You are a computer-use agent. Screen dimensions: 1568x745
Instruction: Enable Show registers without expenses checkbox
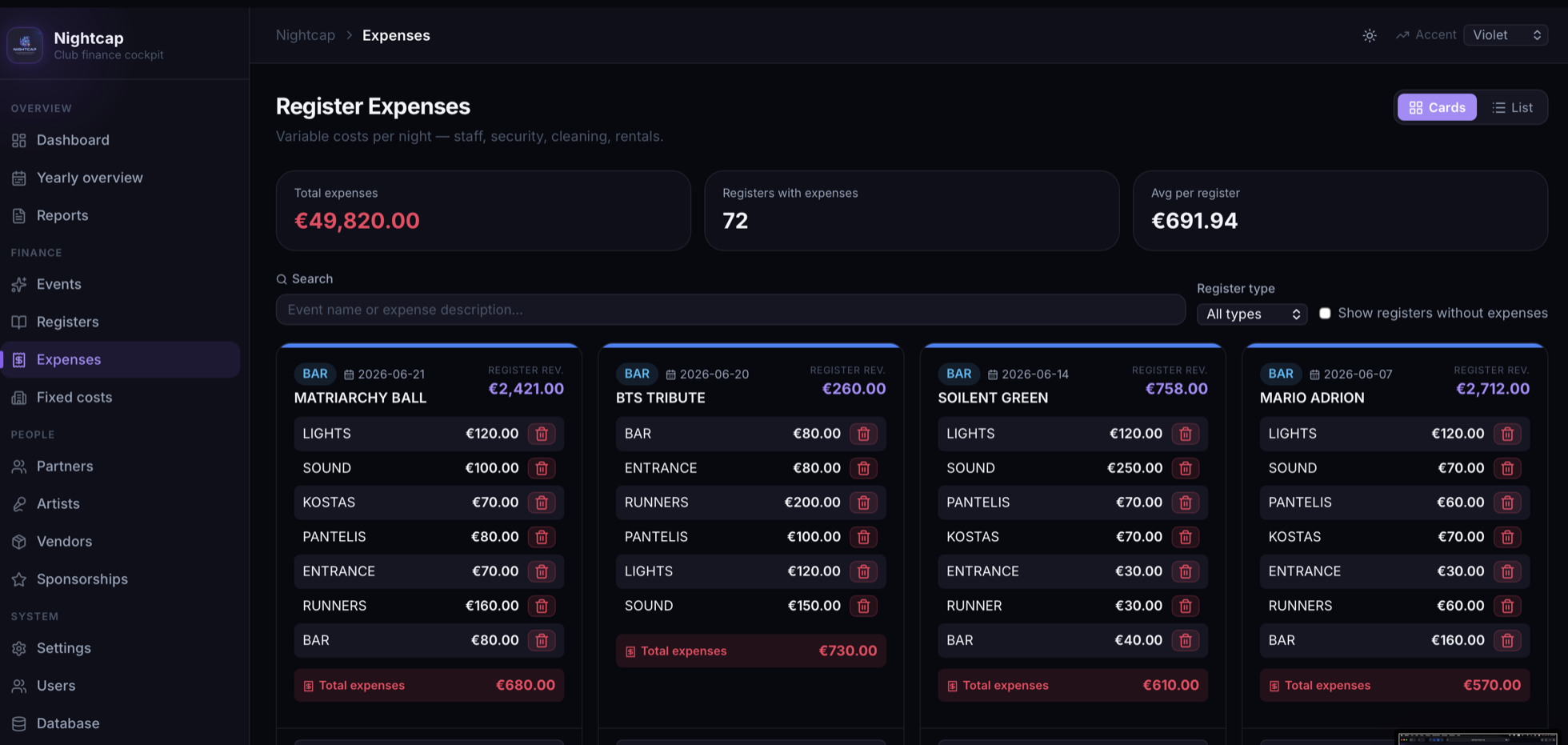point(1325,313)
